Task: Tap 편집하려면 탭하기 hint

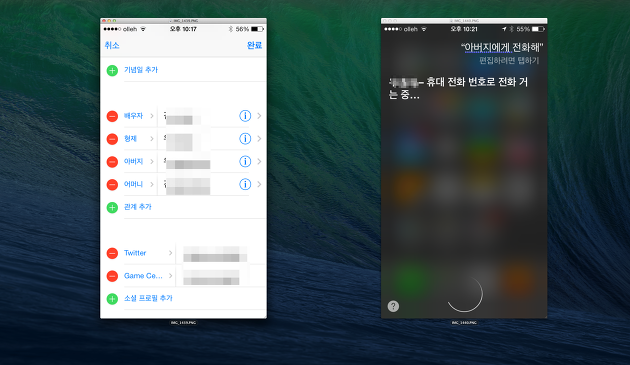Action: pos(509,61)
